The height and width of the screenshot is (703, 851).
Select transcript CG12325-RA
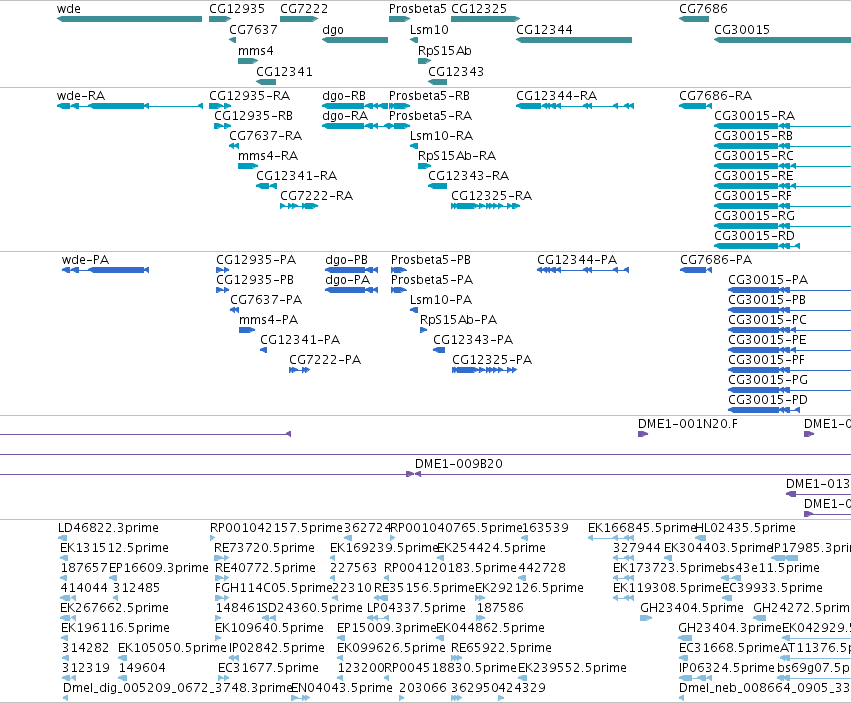485,206
